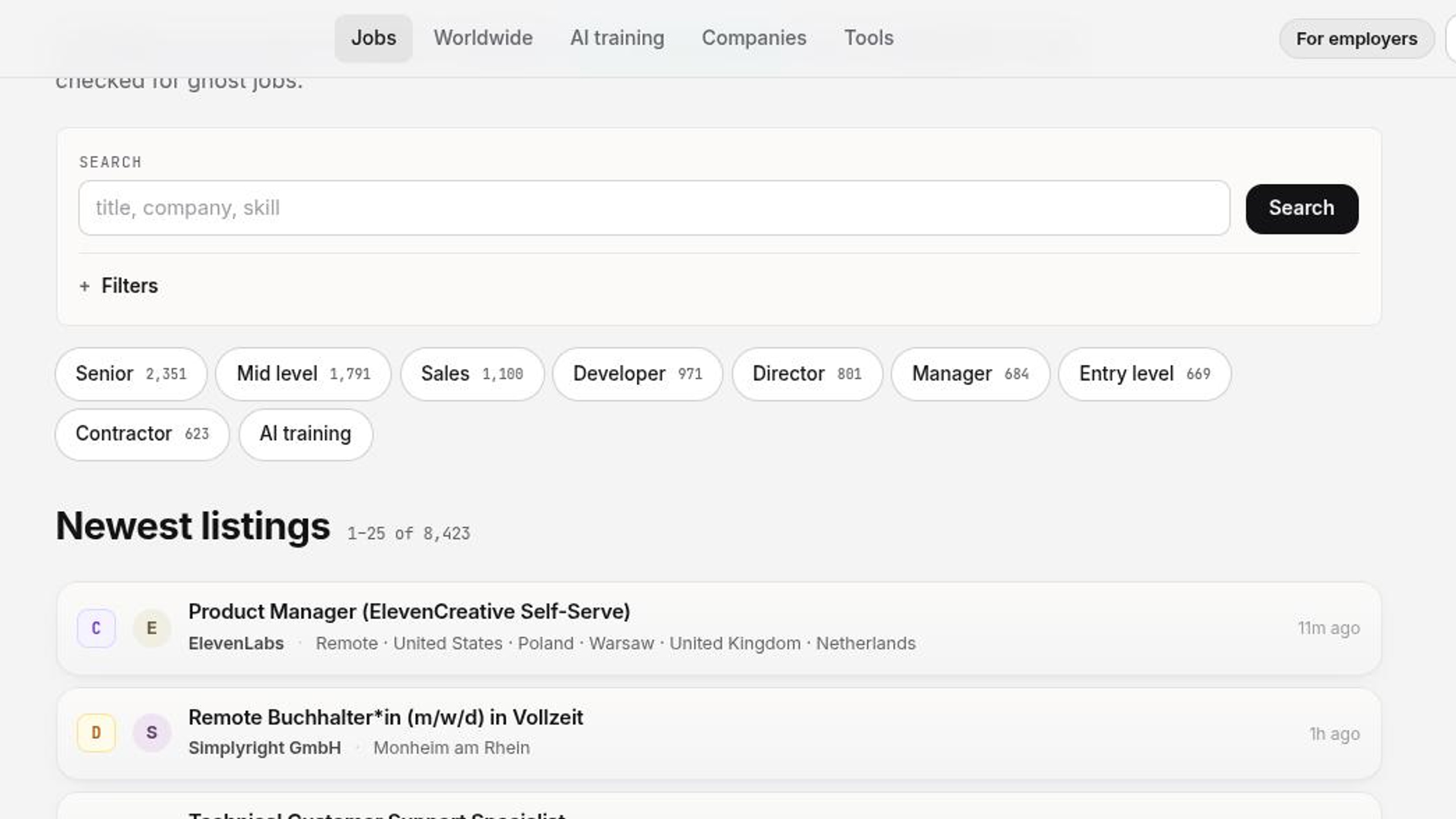Click the S company avatar for Simplyright GmbH
The height and width of the screenshot is (819, 1456).
point(152,733)
